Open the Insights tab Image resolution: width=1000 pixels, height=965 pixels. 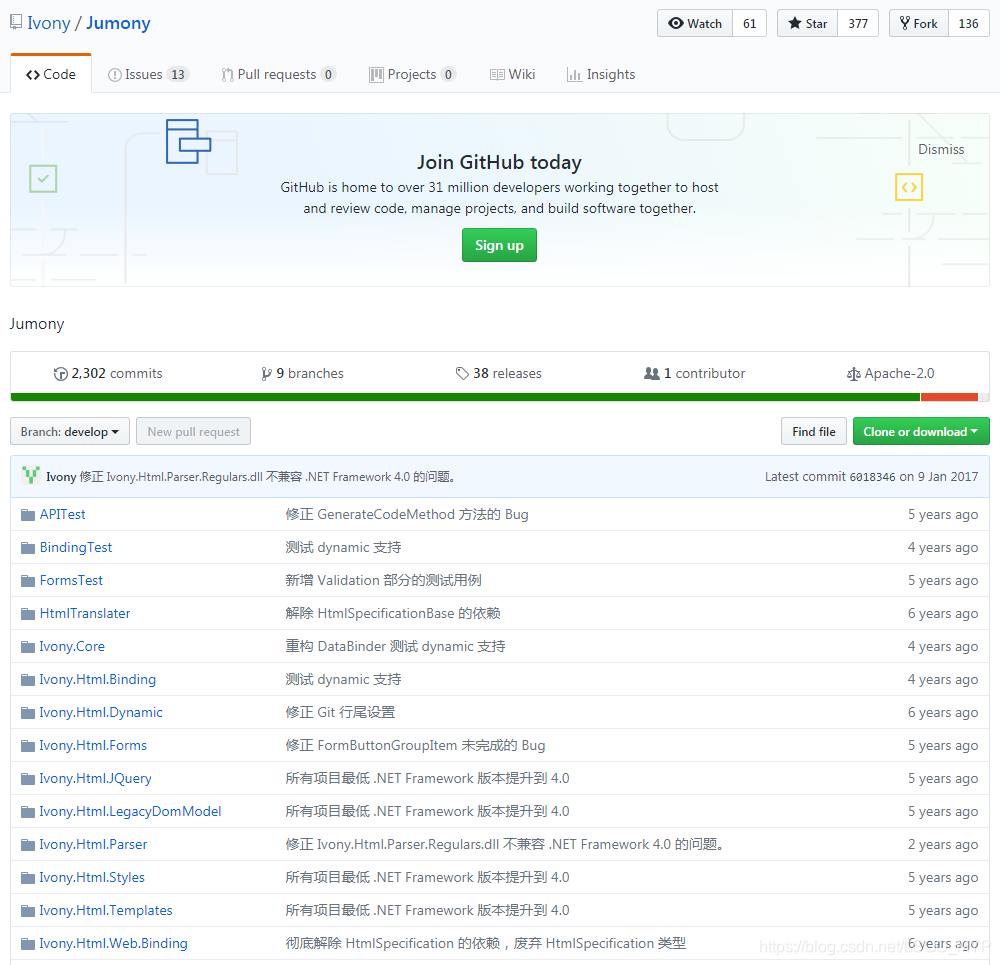coord(601,75)
